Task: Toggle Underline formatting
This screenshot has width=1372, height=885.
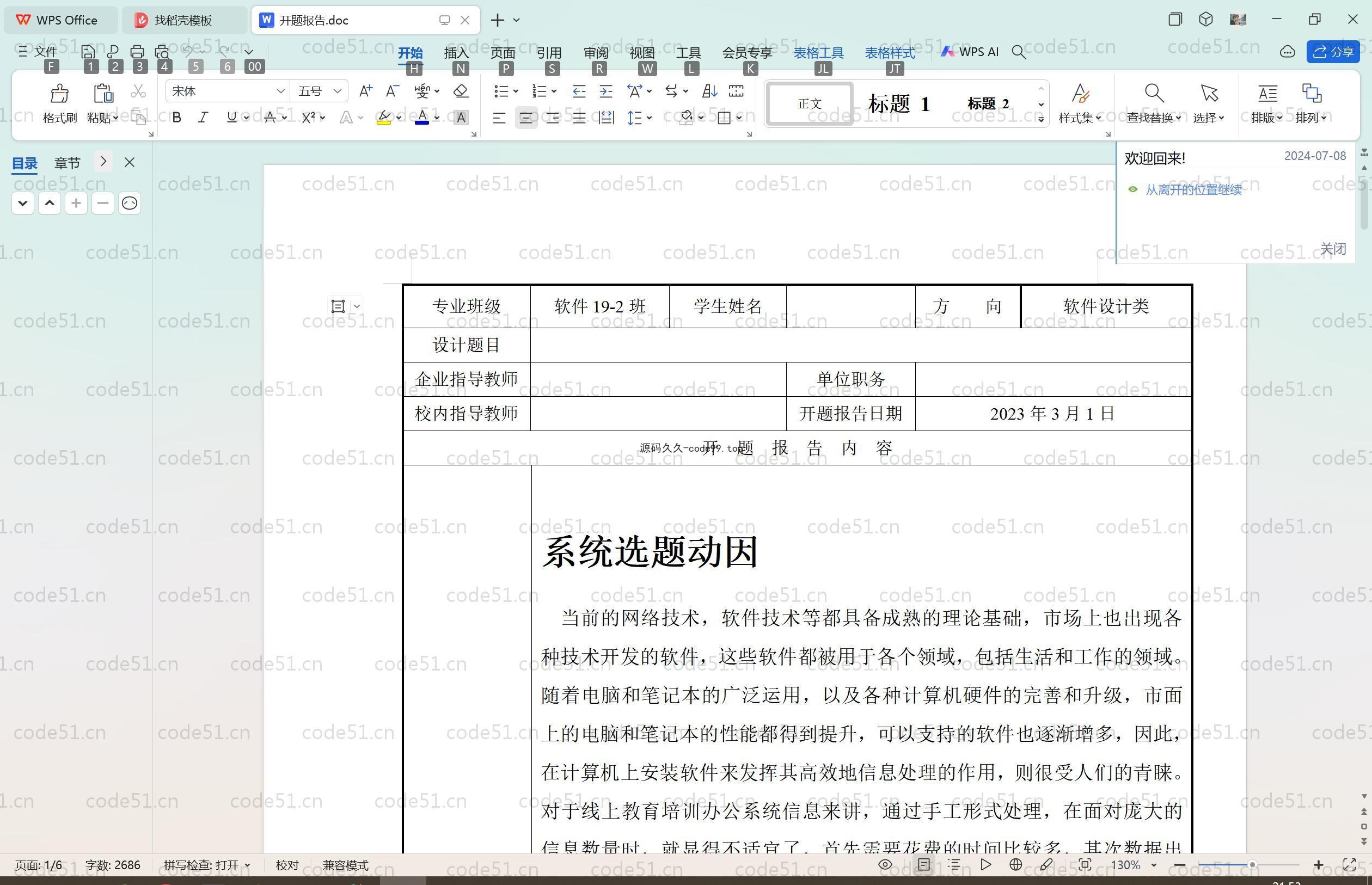Action: (x=231, y=117)
